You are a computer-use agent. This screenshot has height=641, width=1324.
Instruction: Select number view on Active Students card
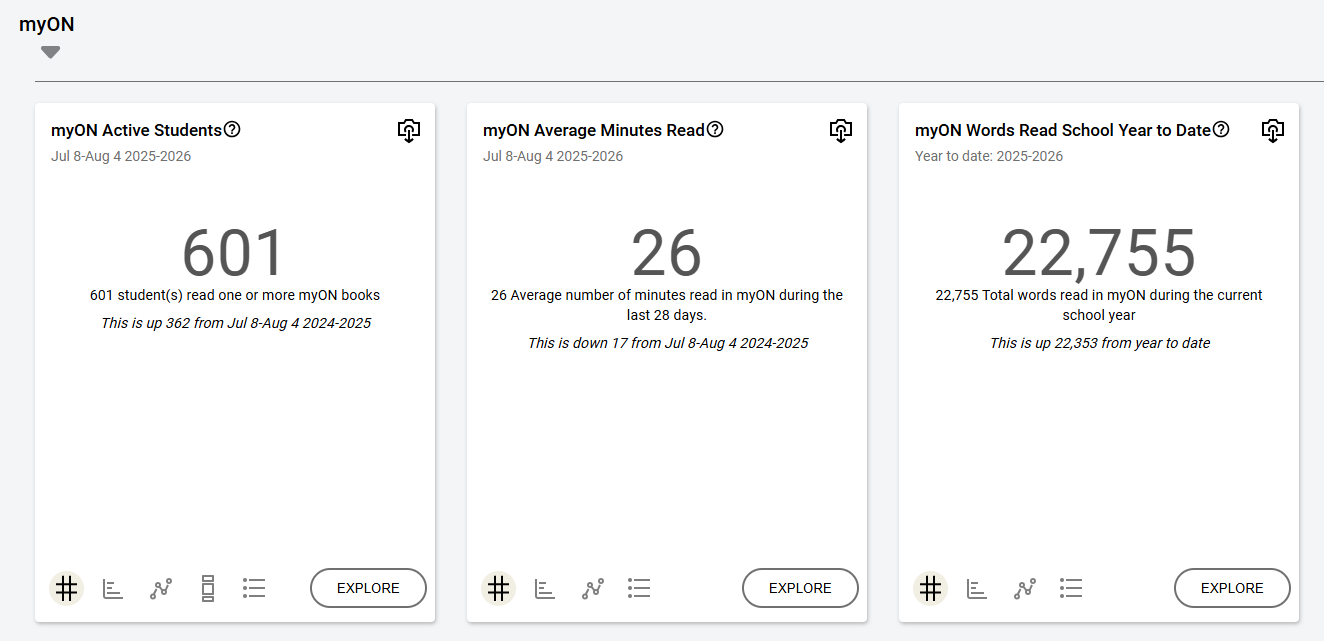67,588
